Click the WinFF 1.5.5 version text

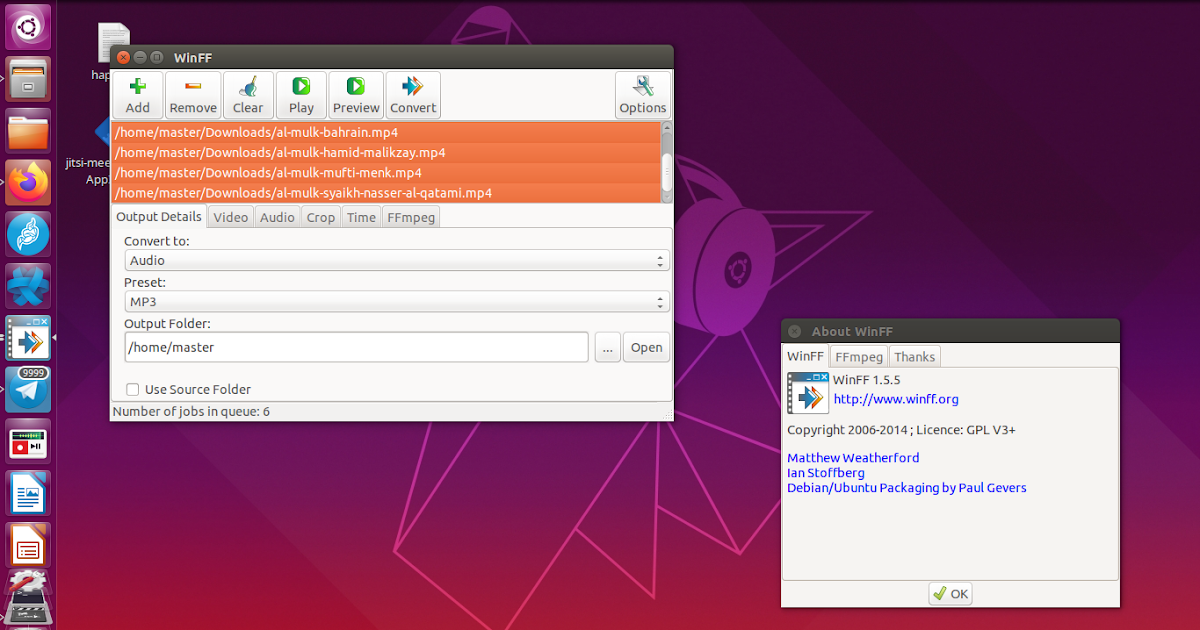pos(867,380)
